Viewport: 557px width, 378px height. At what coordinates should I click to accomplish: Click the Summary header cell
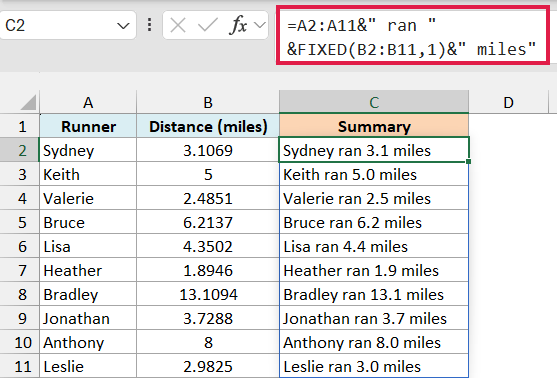[x=374, y=126]
